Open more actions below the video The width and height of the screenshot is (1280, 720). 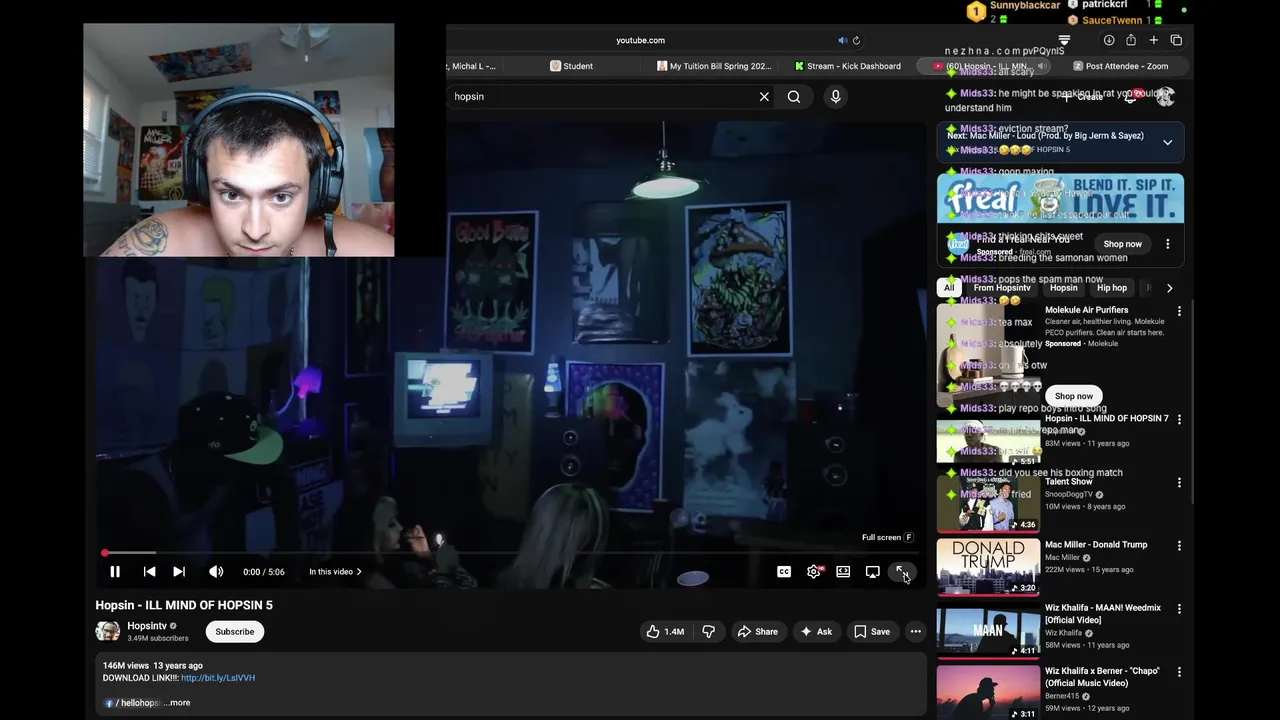pyautogui.click(x=915, y=632)
